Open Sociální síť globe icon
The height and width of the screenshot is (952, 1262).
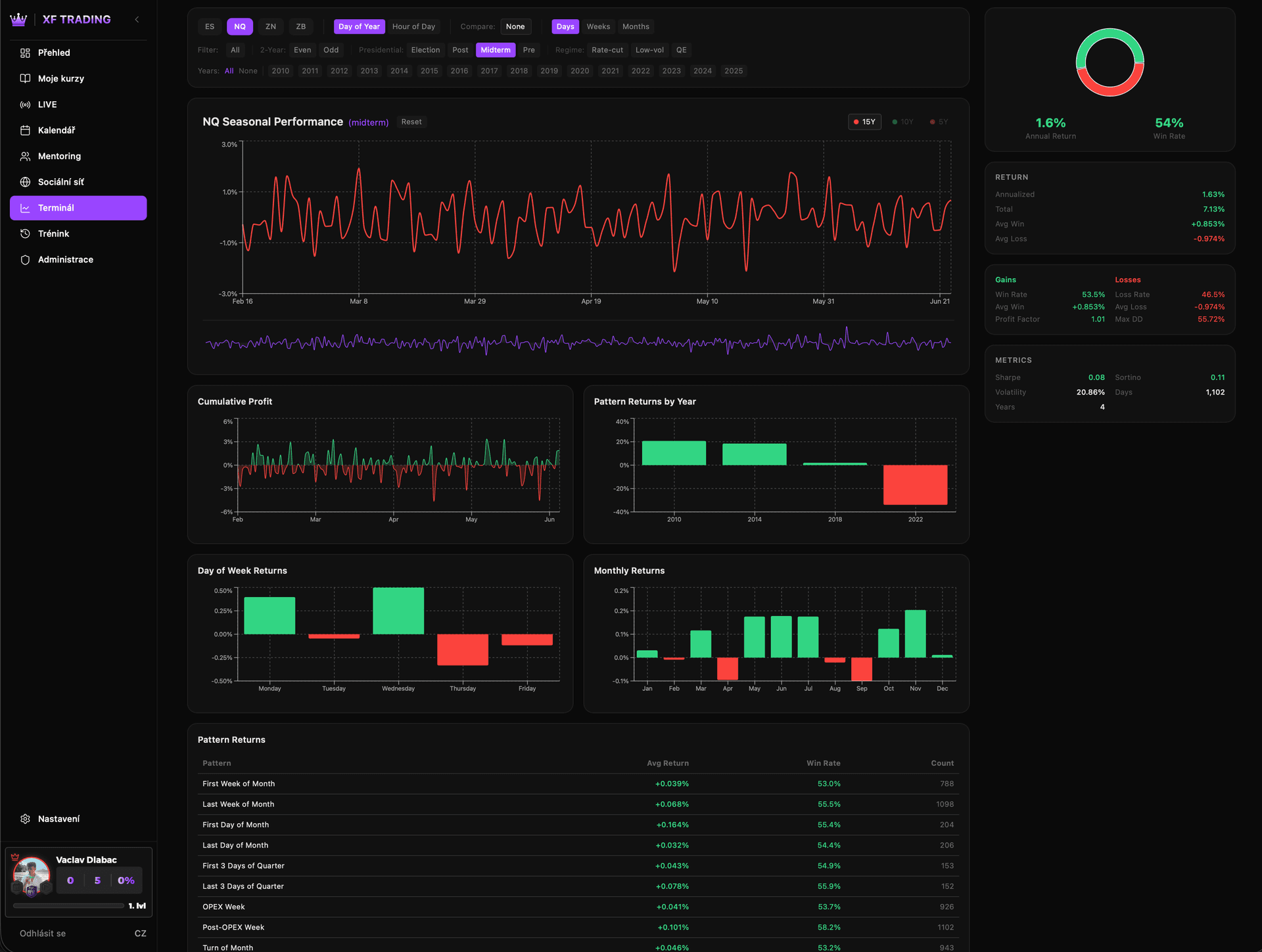(x=25, y=182)
